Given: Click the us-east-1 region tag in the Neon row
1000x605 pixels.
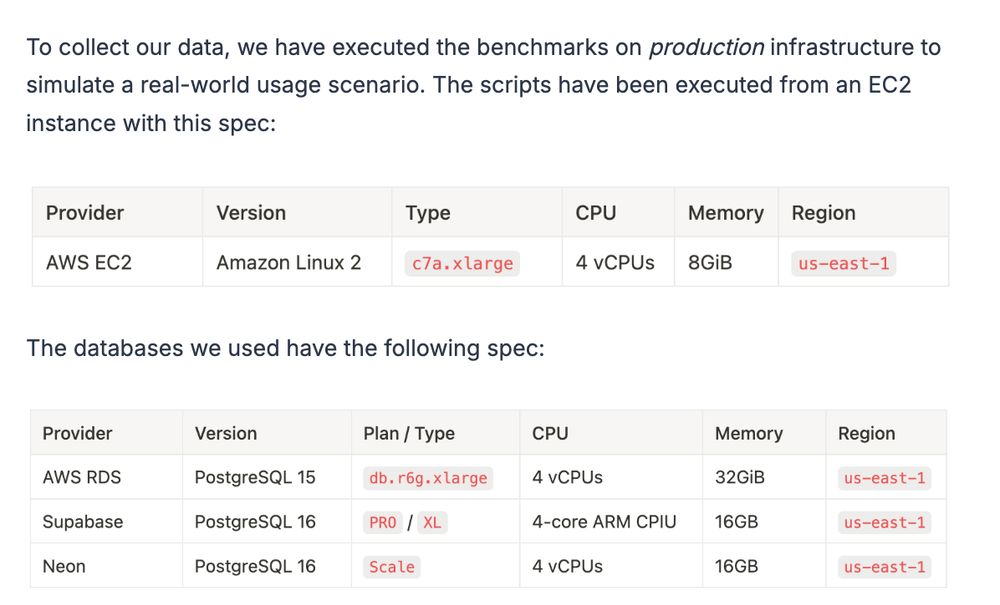Looking at the screenshot, I should pos(885,567).
